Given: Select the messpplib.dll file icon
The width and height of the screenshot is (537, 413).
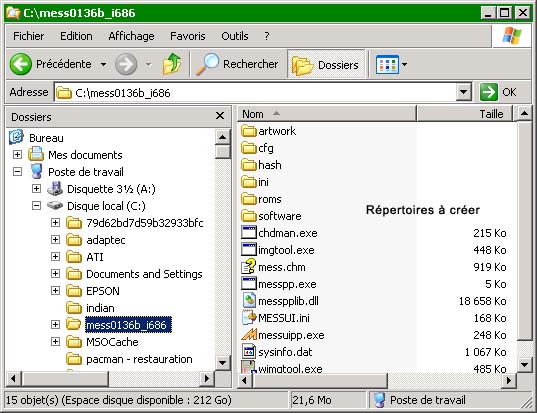Looking at the screenshot, I should point(249,300).
